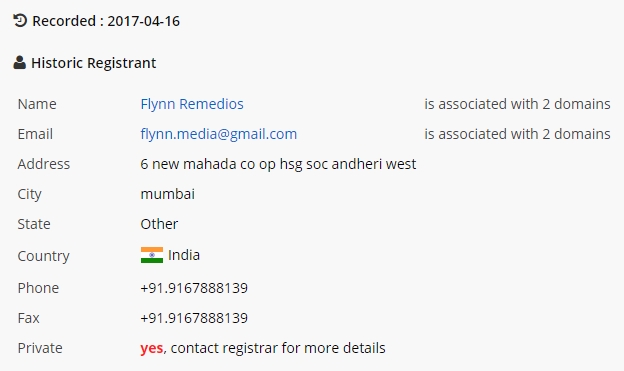The width and height of the screenshot is (624, 371).
Task: Click the Historic Registrant heading
Action: (94, 63)
